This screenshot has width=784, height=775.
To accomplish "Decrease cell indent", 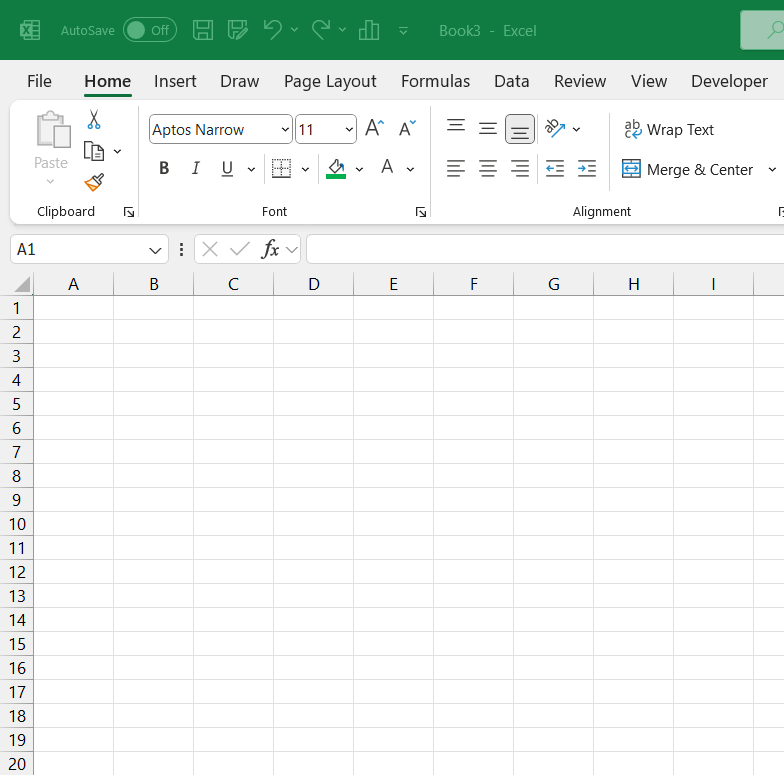I will click(x=555, y=168).
